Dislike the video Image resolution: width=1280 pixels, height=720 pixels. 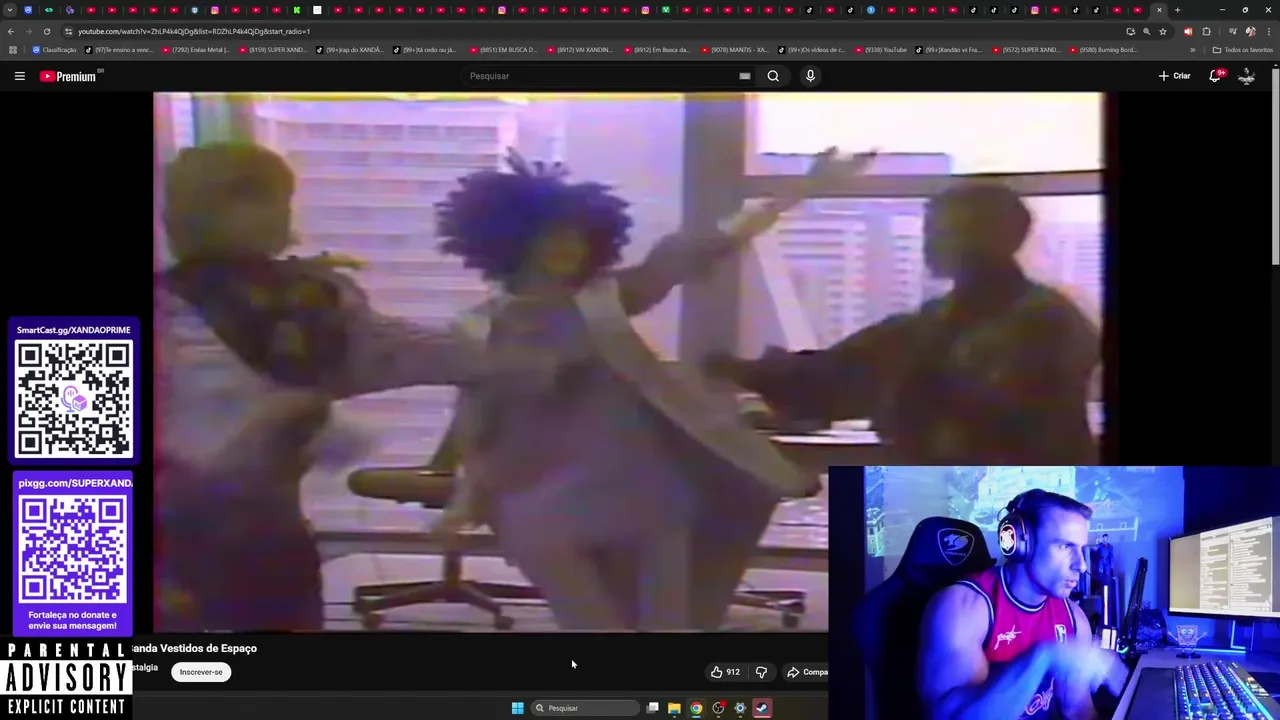click(761, 672)
